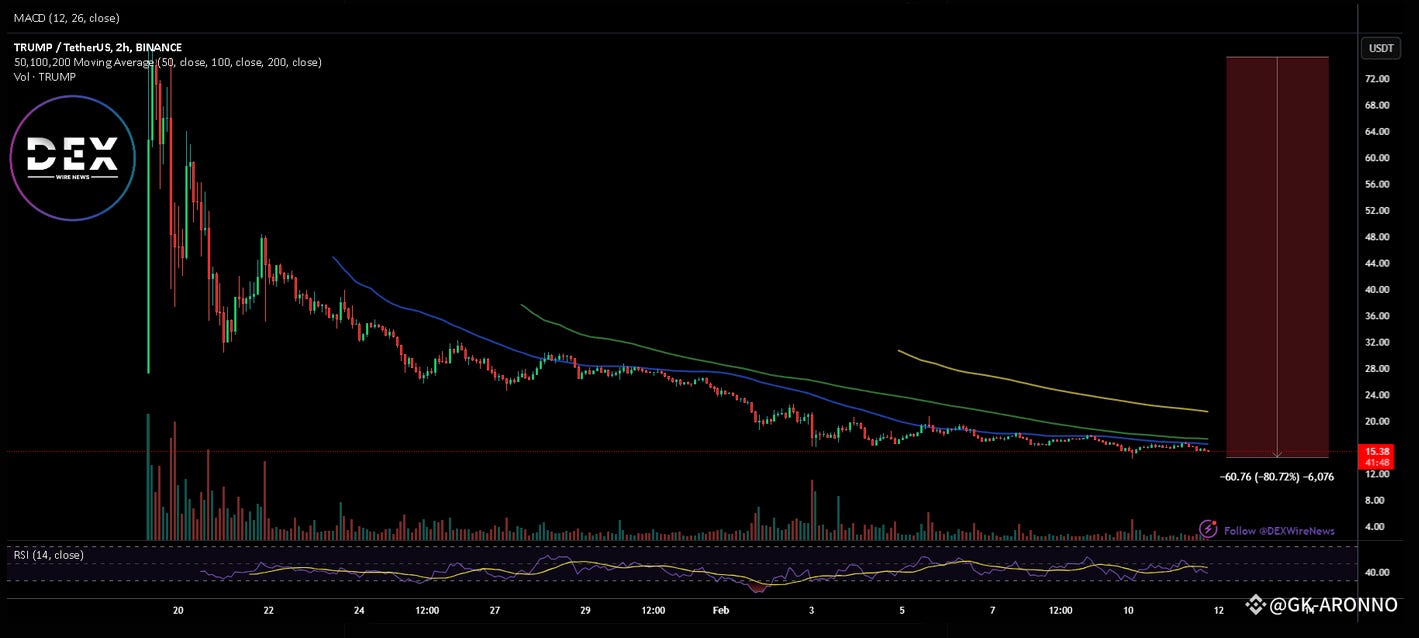Click the 41:48 candle countdown label

pos(1376,462)
